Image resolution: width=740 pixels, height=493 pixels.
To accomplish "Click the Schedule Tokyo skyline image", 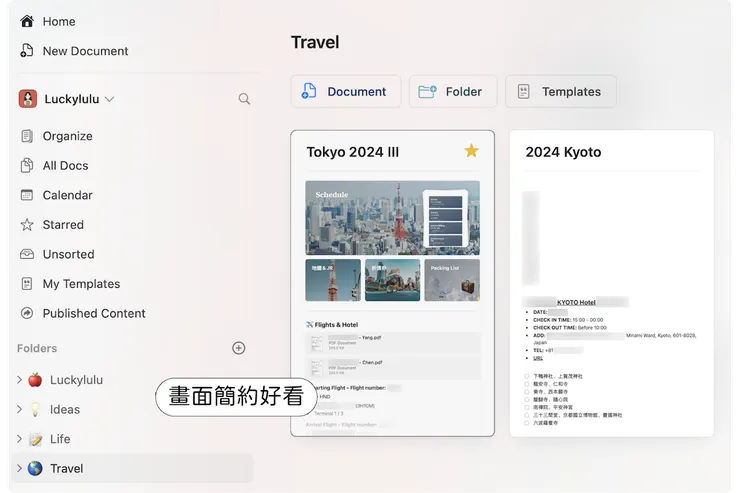I will pyautogui.click(x=392, y=217).
